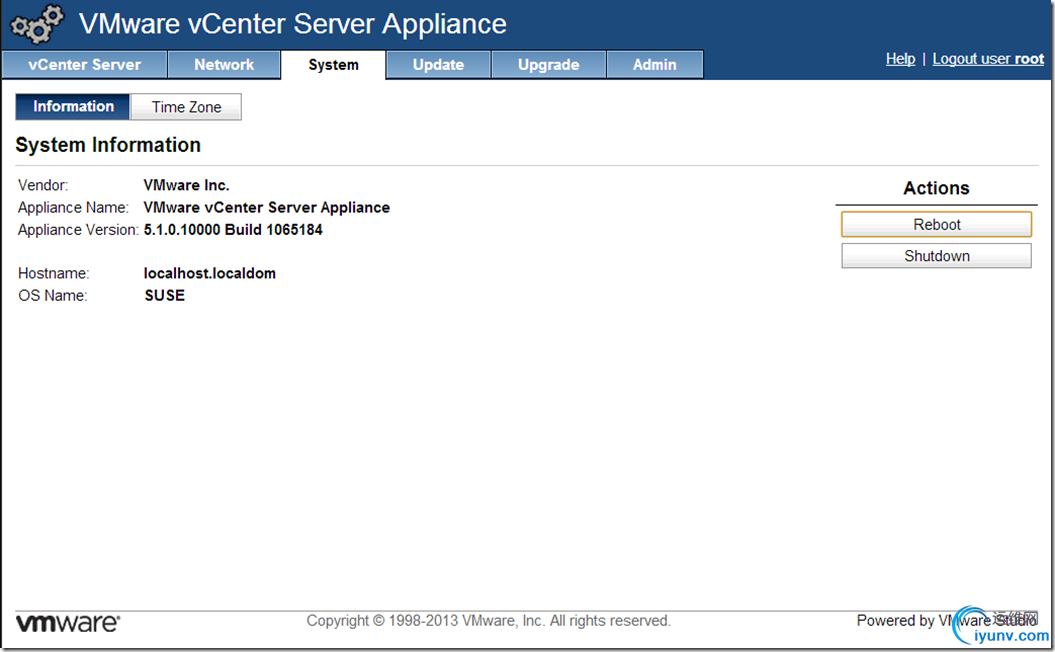
Task: Click appliance version 5.1.0.10000 Build 1065184
Action: click(233, 229)
